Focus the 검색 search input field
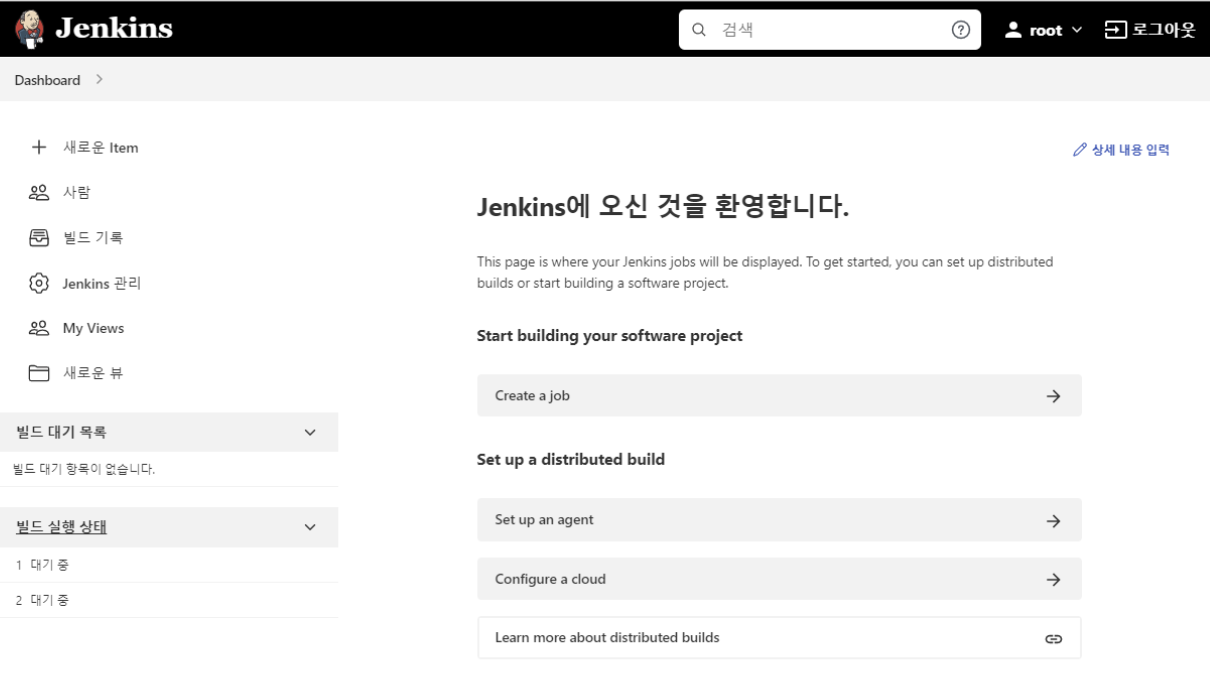This screenshot has width=1210, height=682. [830, 30]
